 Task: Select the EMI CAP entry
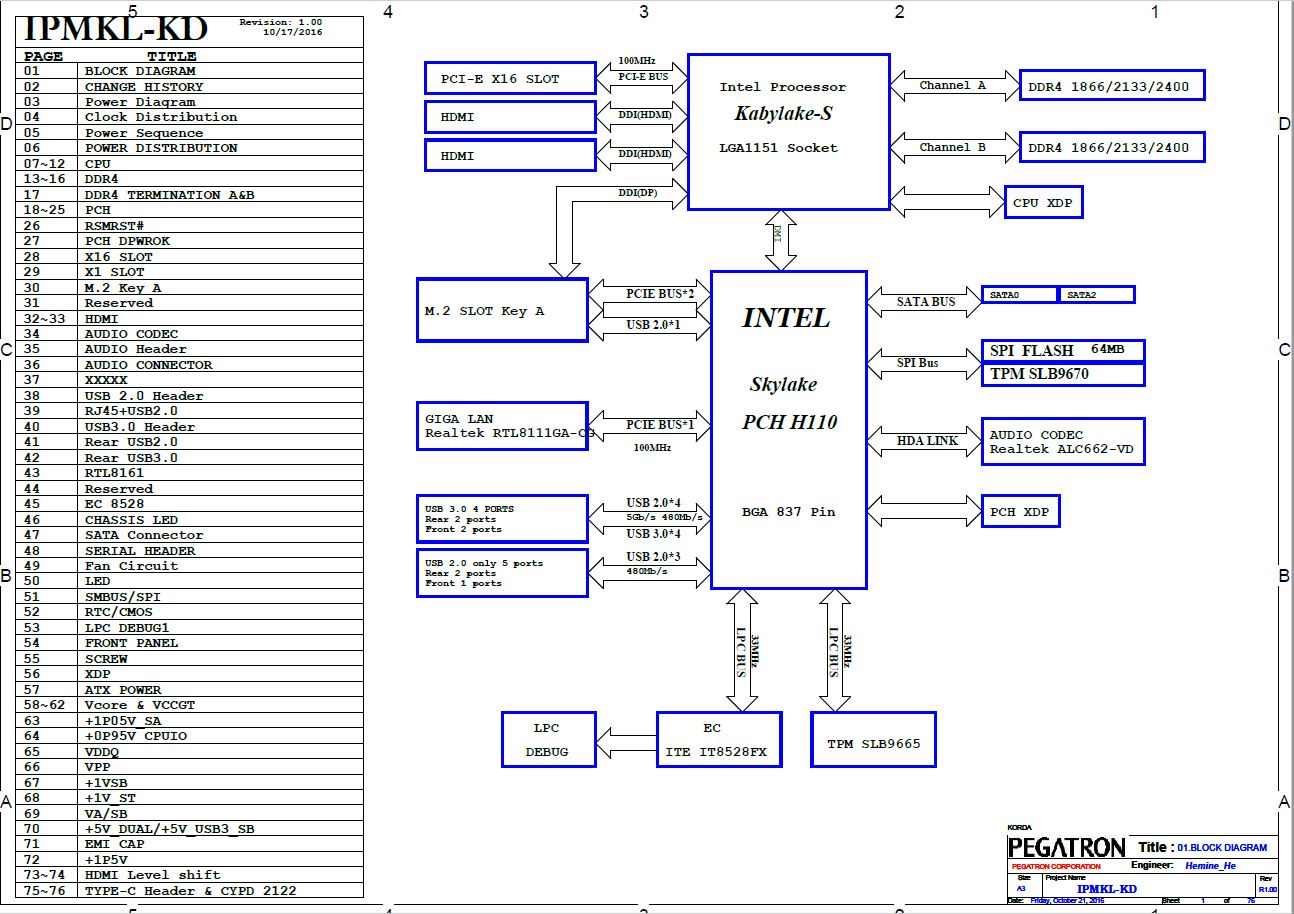(x=189, y=844)
